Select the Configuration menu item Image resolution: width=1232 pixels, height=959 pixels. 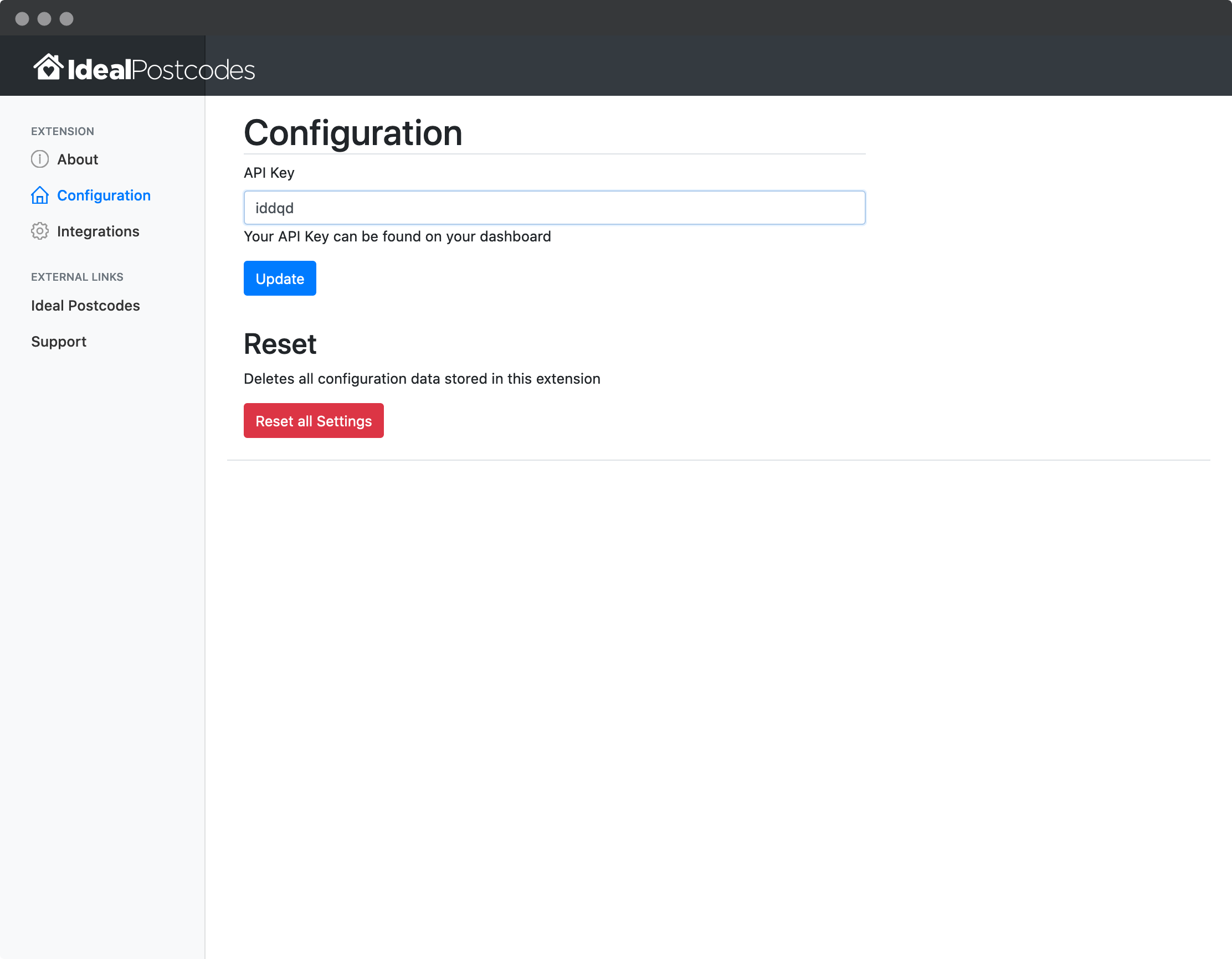click(x=104, y=195)
